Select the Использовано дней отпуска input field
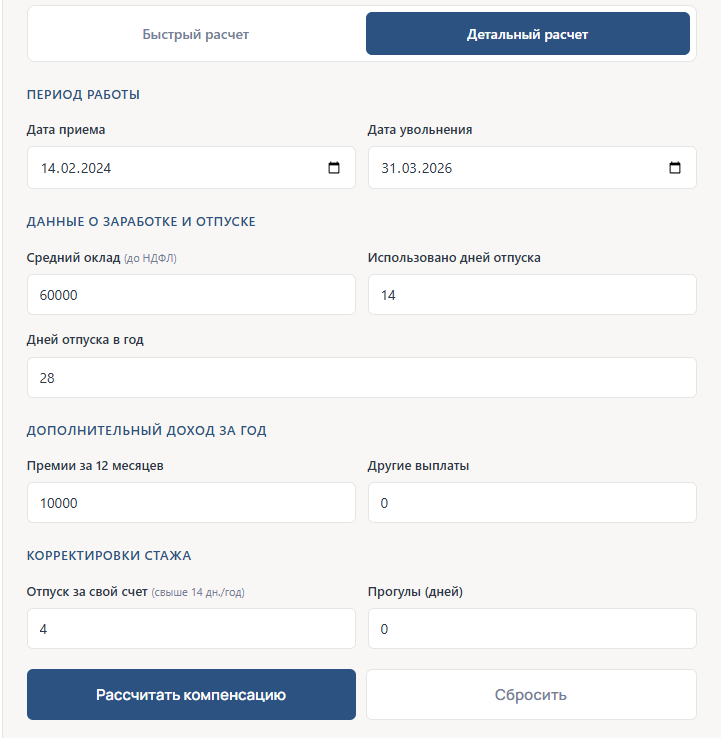This screenshot has height=738, width=721. (x=532, y=295)
